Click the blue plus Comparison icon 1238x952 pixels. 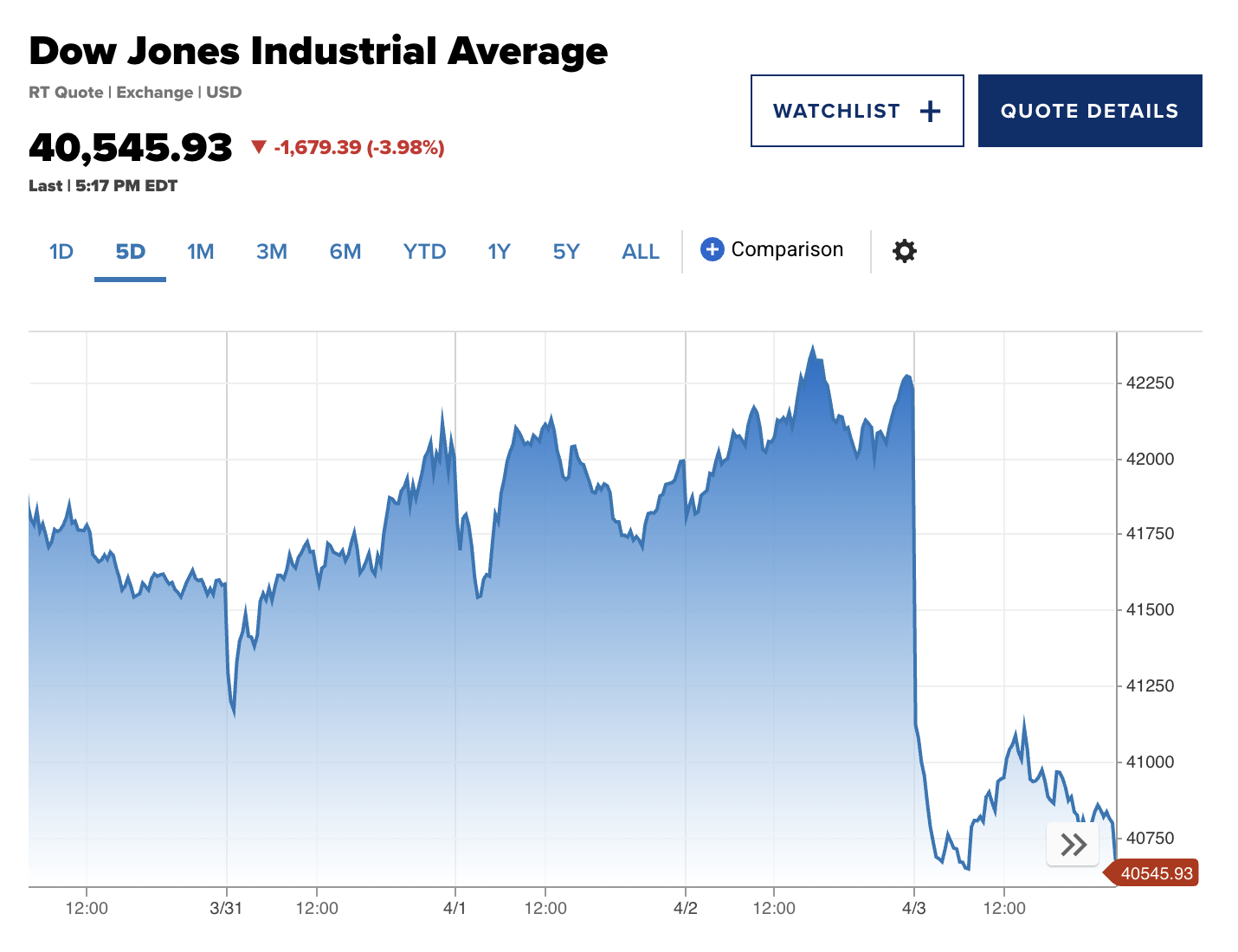(x=712, y=249)
